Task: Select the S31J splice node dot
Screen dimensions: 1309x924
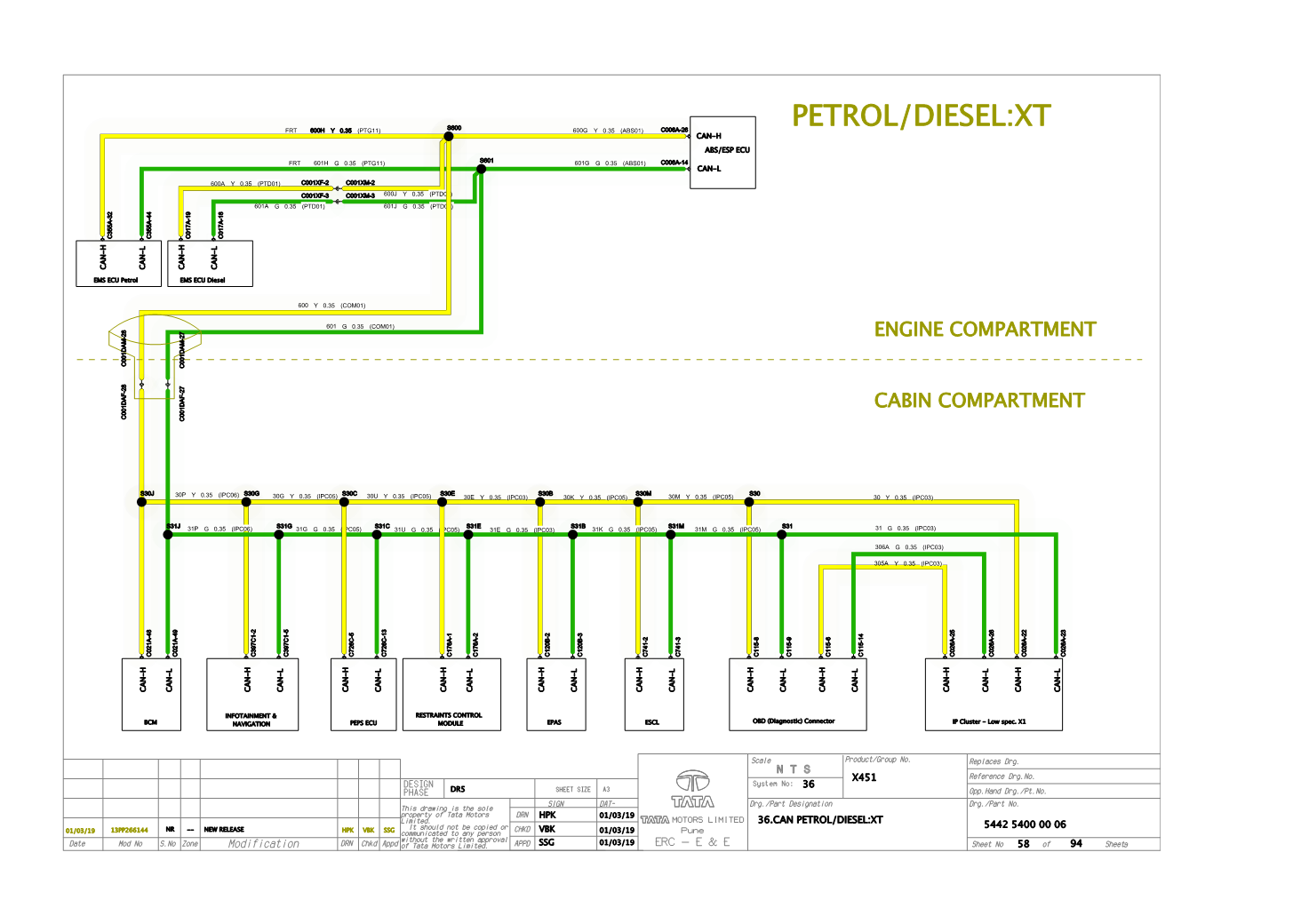Action: click(168, 535)
